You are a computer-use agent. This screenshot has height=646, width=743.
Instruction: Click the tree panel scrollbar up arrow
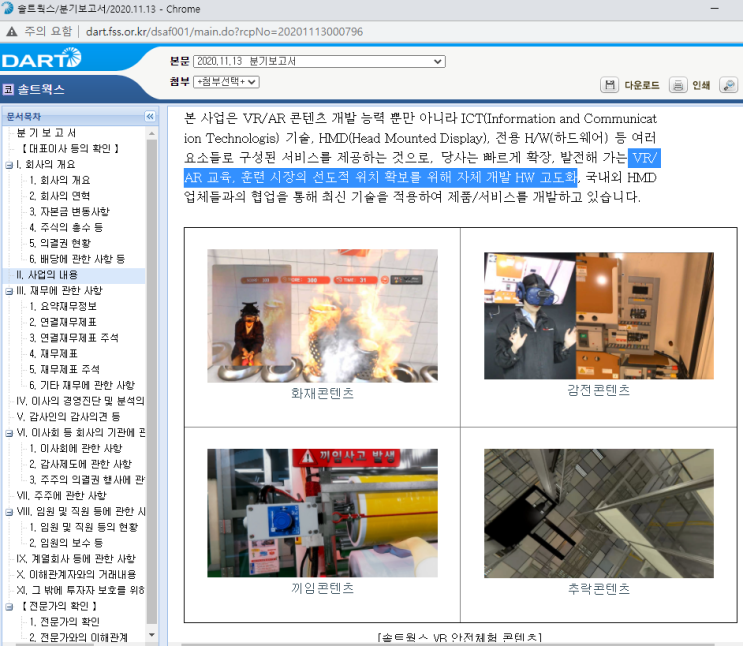coord(152,134)
